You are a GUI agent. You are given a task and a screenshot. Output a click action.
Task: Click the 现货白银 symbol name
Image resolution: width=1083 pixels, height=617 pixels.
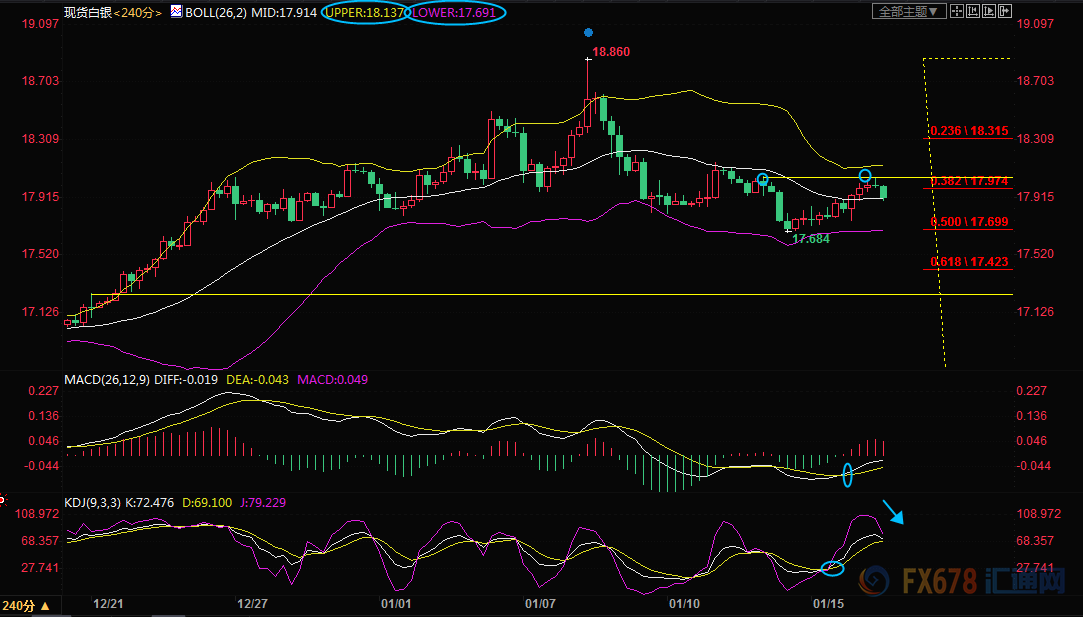click(87, 13)
